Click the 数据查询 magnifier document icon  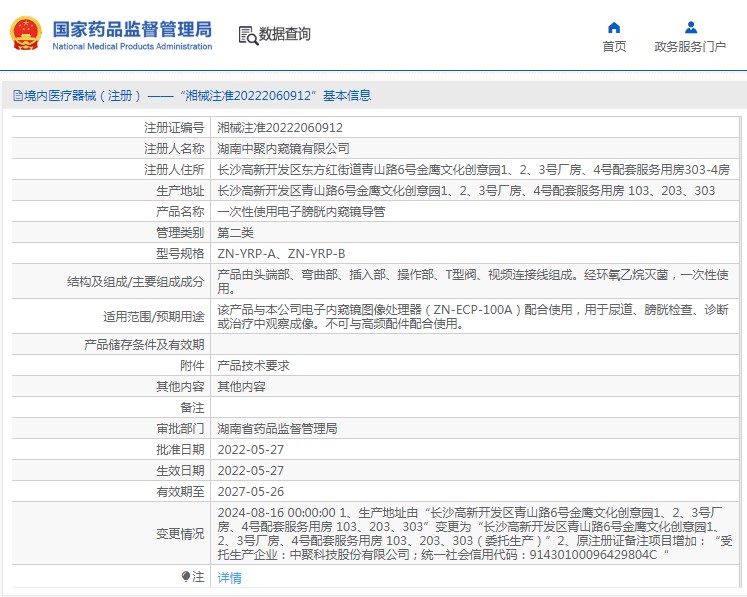click(247, 35)
